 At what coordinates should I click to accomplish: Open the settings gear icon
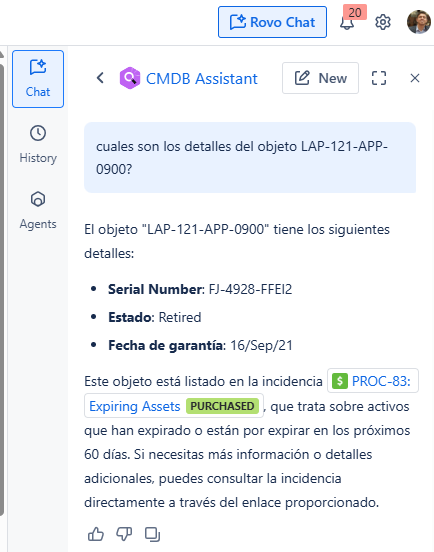click(x=383, y=22)
